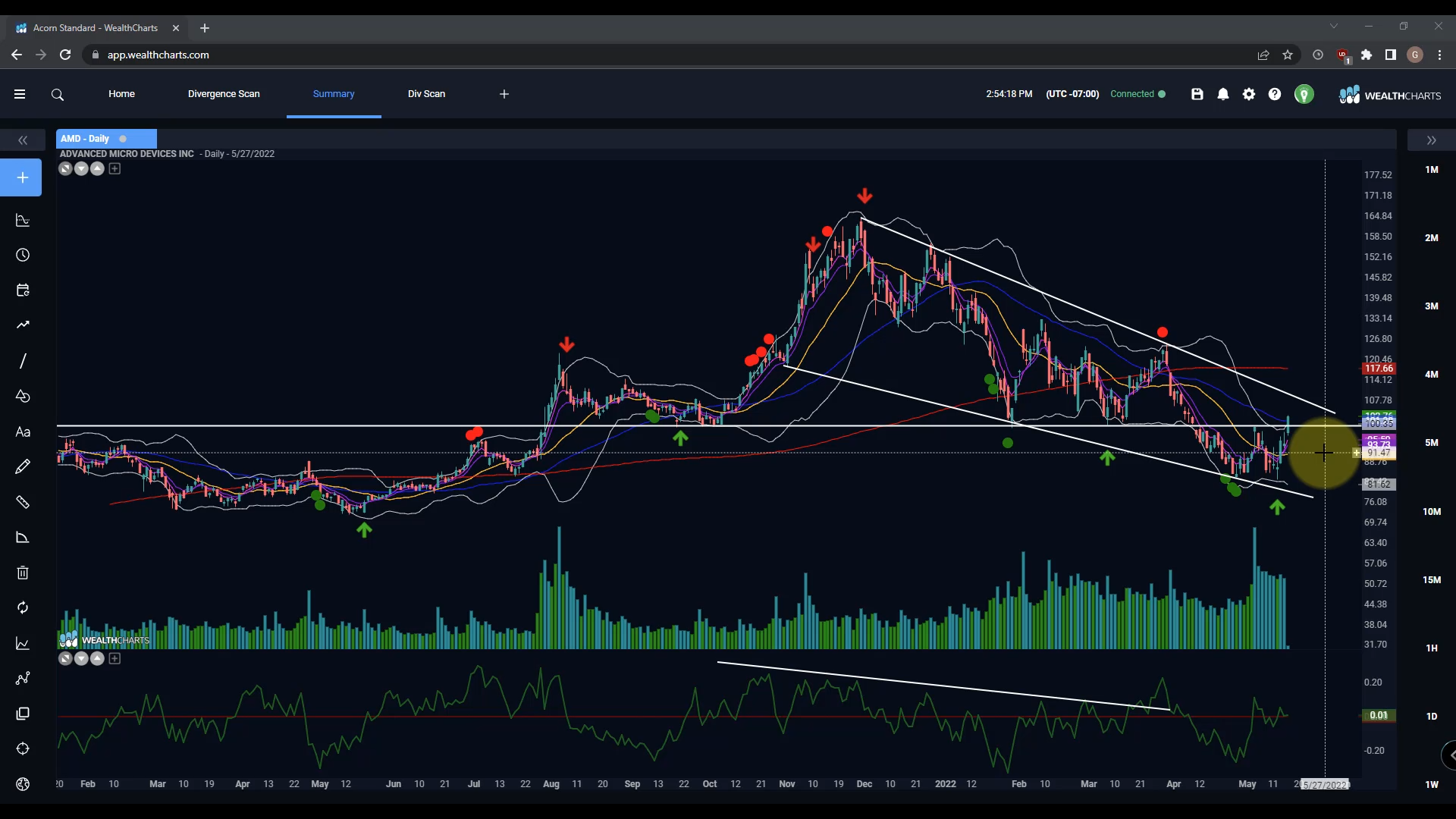This screenshot has width=1456, height=819.
Task: Click the (UTC -07:00) timezone selector
Action: (x=1072, y=94)
